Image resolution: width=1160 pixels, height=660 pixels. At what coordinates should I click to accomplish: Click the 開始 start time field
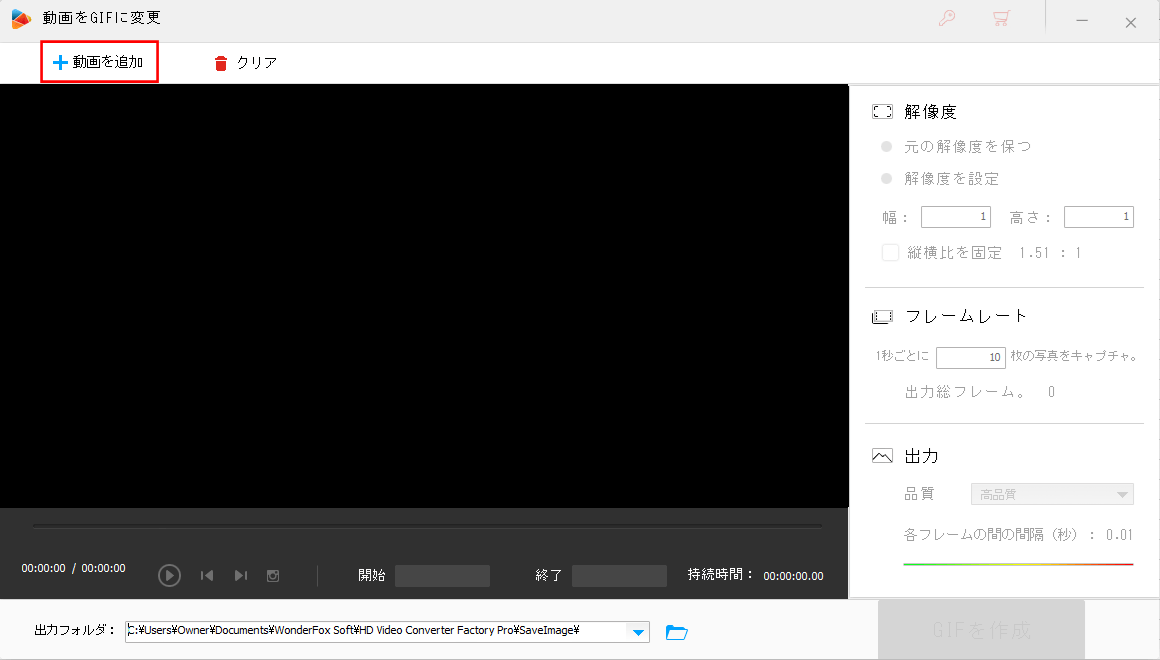(442, 576)
